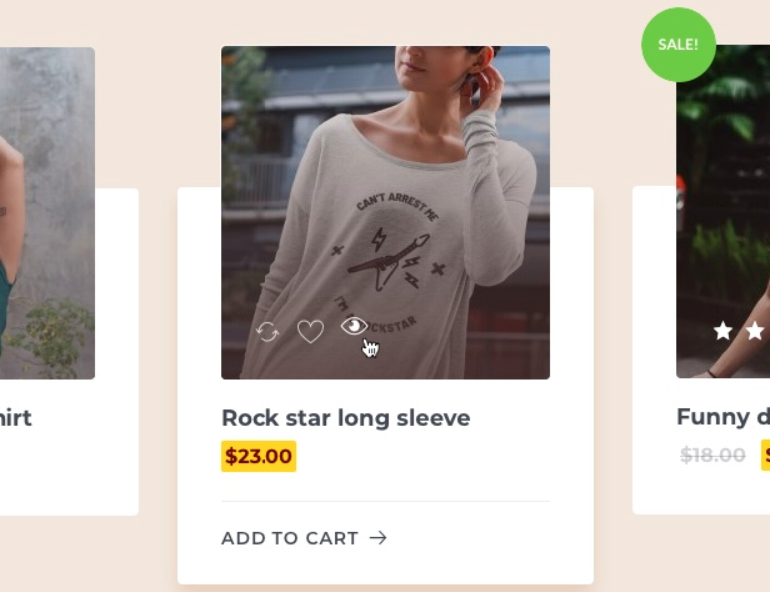Click the first rating star on the right product

pyautogui.click(x=723, y=331)
